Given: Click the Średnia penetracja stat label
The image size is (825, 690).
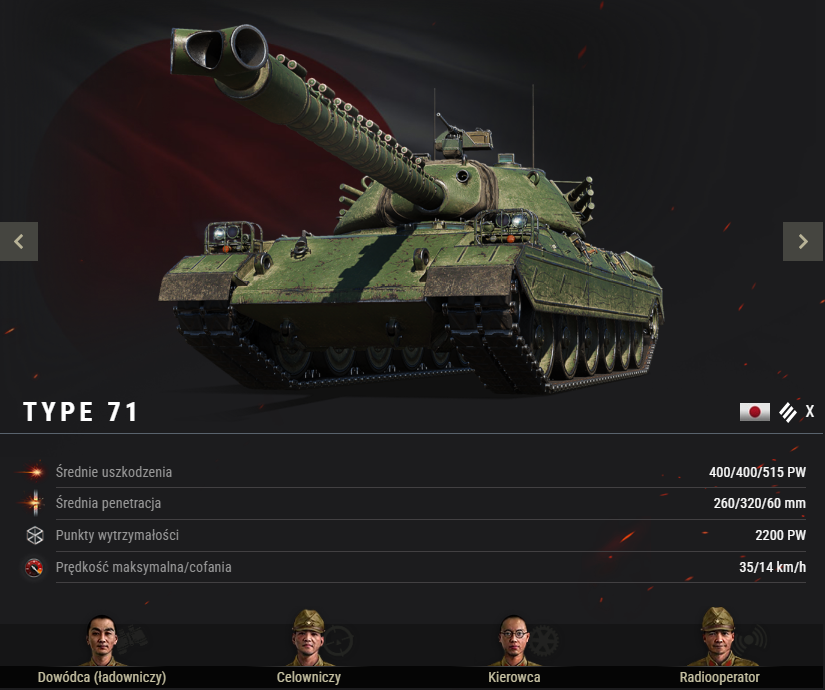Looking at the screenshot, I should (108, 503).
